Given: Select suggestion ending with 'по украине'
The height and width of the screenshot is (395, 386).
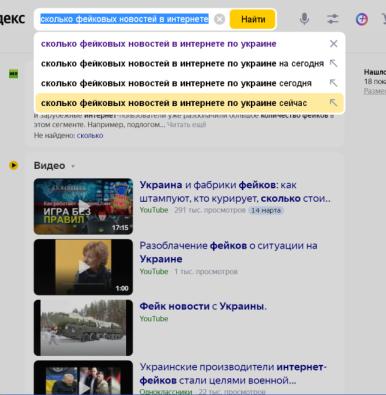Looking at the screenshot, I should coord(158,44).
